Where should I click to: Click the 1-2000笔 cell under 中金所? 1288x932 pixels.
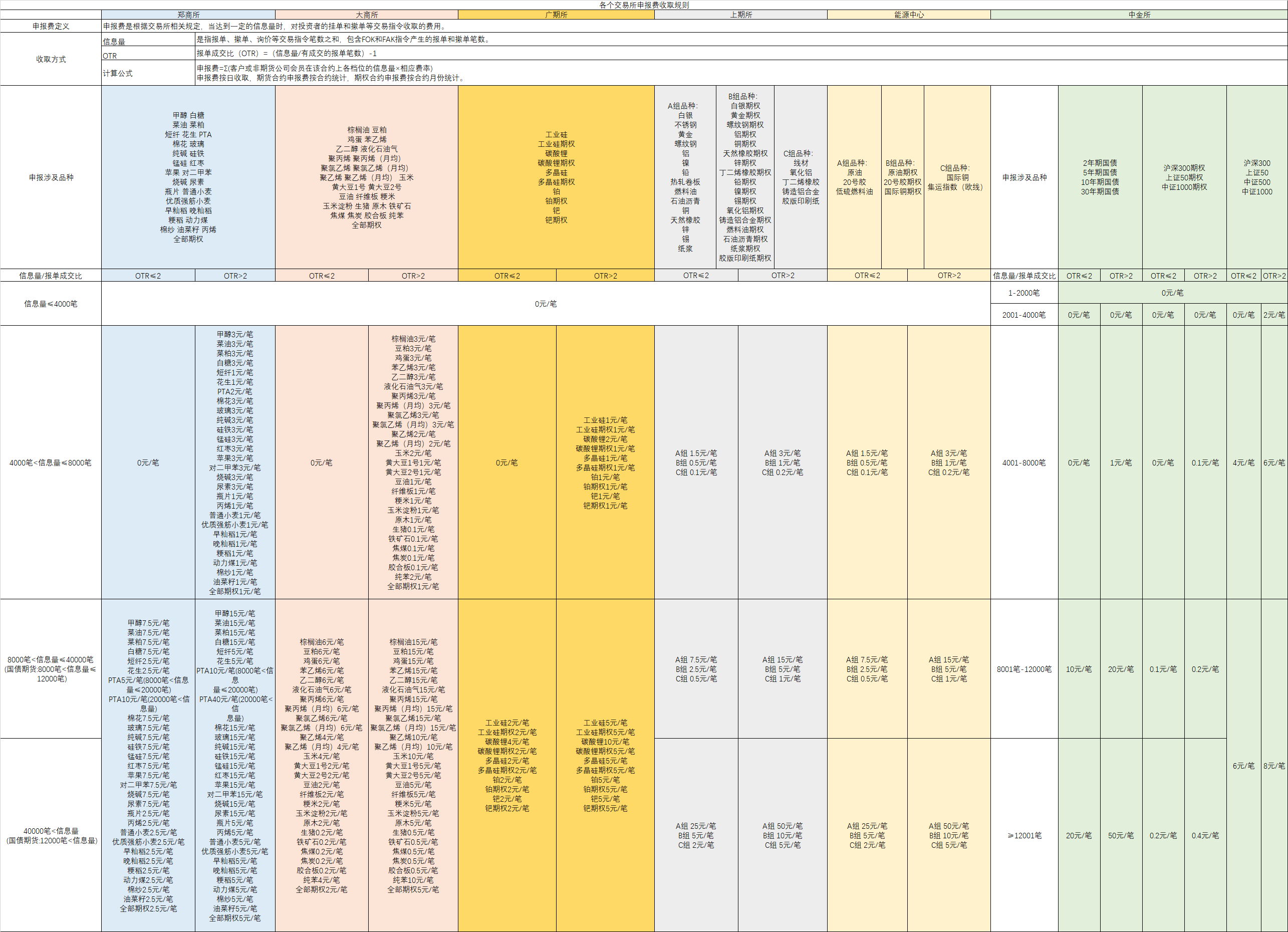click(x=1024, y=293)
